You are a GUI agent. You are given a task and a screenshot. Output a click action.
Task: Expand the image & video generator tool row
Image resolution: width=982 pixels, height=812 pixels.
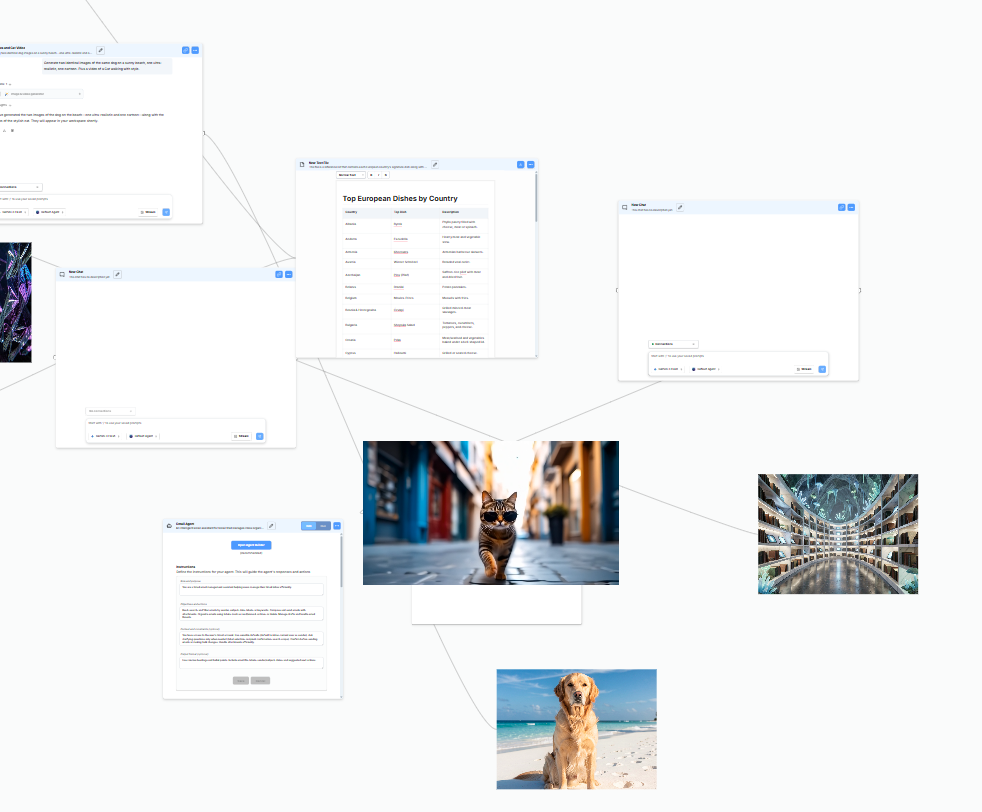(x=41, y=94)
